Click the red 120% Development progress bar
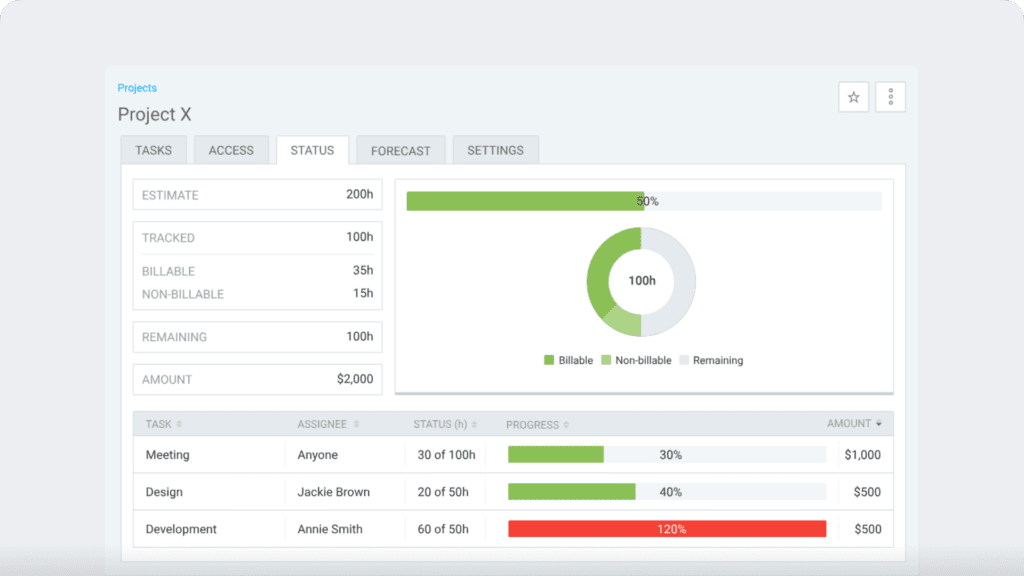This screenshot has width=1024, height=576. [667, 528]
